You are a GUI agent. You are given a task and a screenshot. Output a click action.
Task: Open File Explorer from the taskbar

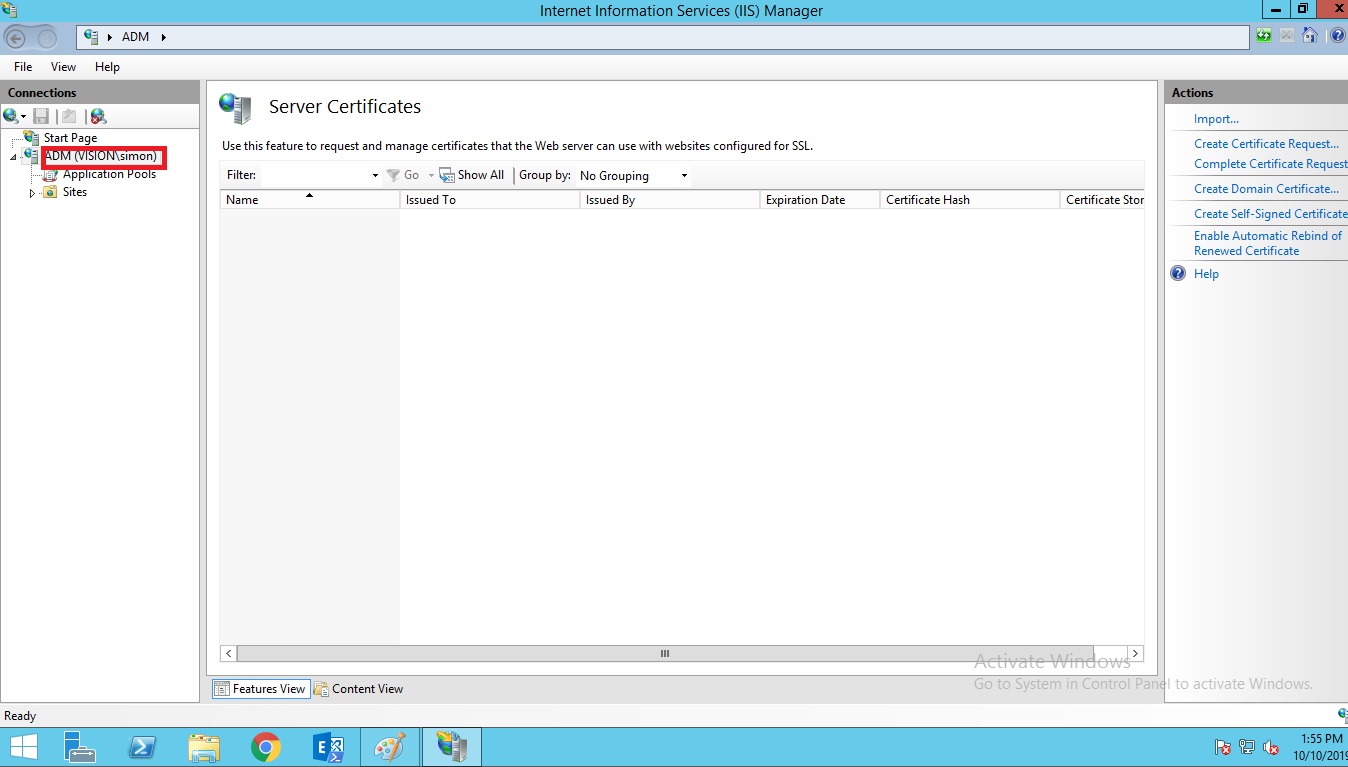pyautogui.click(x=204, y=747)
